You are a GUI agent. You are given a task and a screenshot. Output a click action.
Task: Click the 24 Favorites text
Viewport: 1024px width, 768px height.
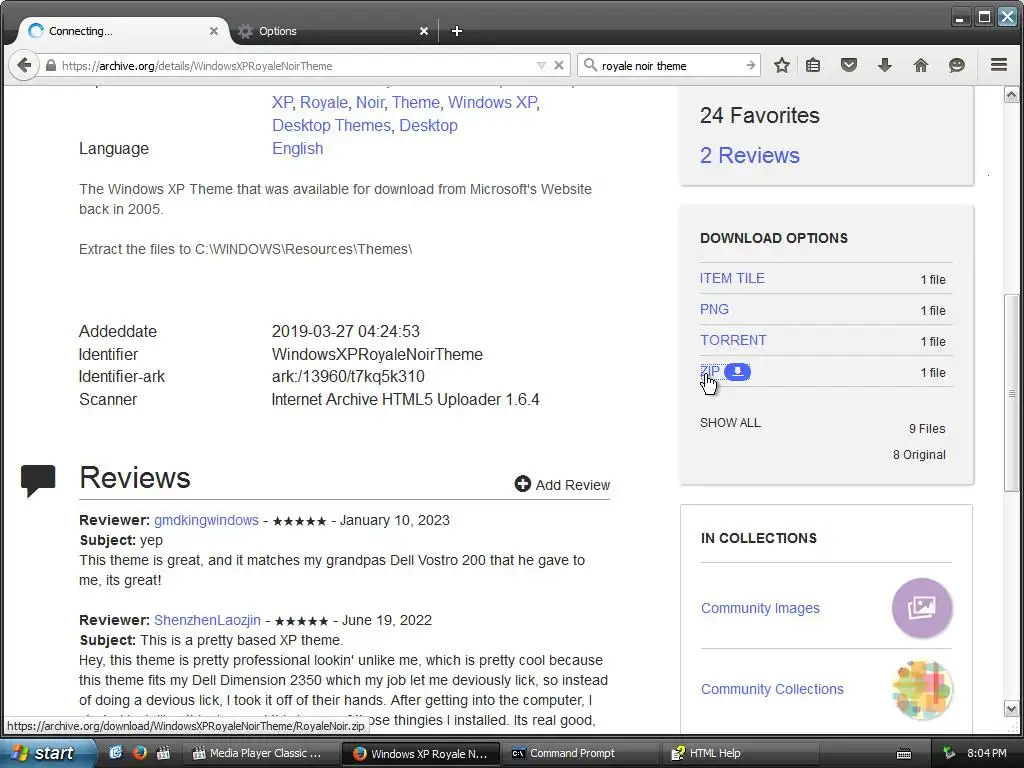760,116
